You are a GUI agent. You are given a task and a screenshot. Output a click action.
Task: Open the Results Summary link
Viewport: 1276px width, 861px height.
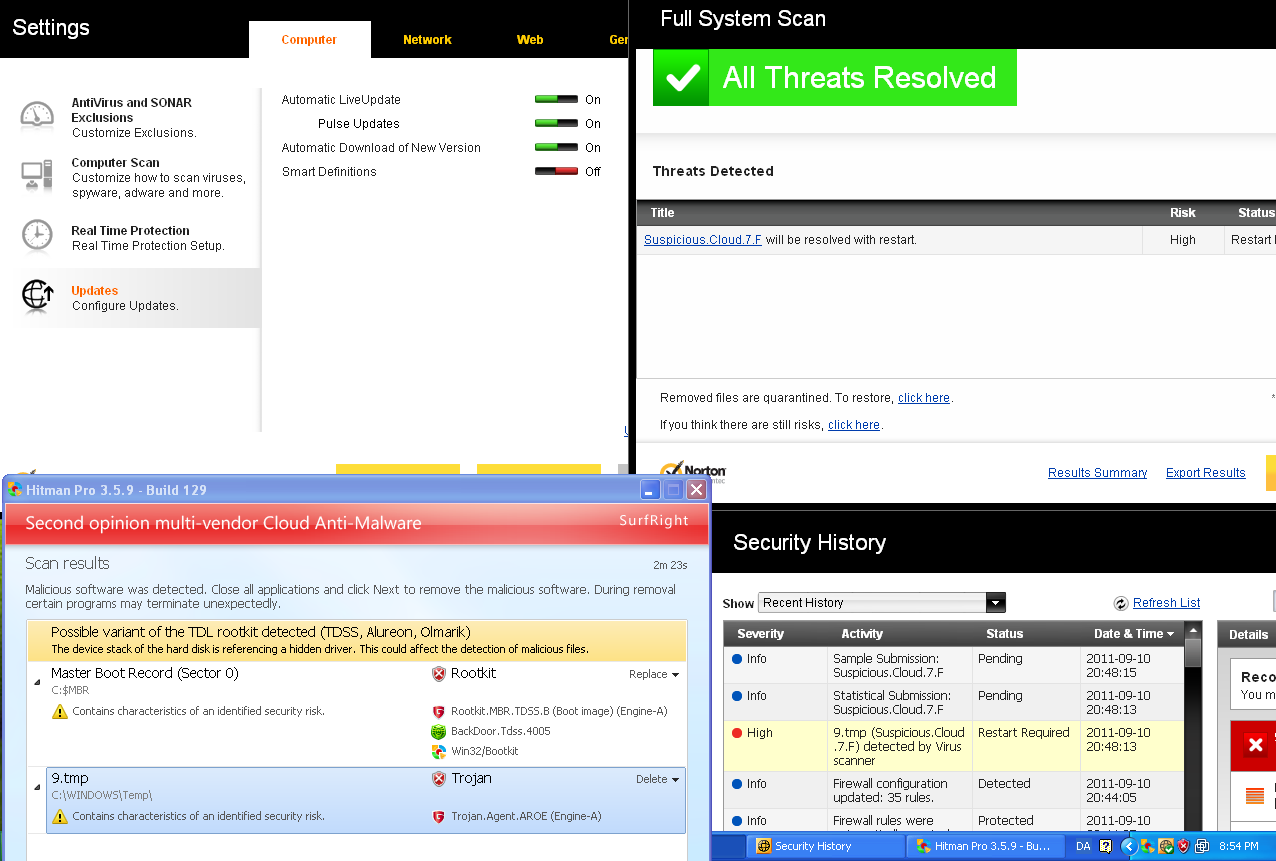[x=1097, y=473]
